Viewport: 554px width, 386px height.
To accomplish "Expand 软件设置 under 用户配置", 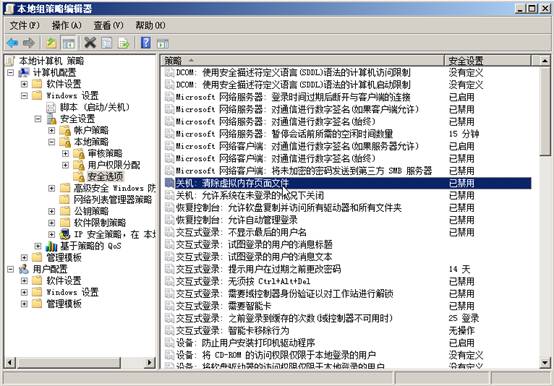I will [24, 281].
